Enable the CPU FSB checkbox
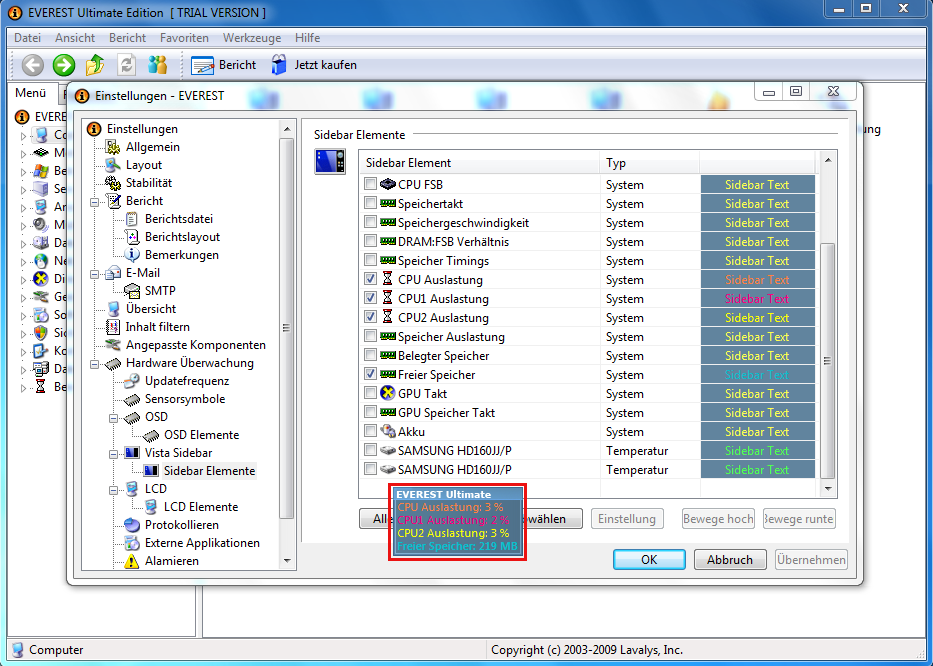Viewport: 933px width, 666px height. point(371,185)
